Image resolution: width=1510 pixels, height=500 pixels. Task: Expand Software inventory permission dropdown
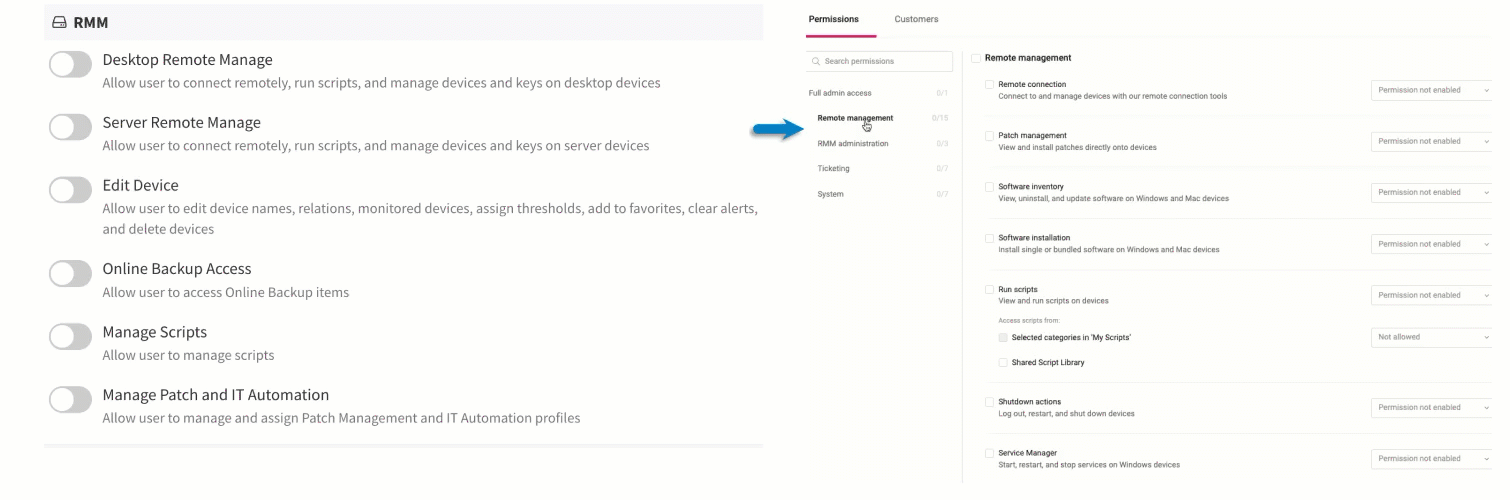1431,192
